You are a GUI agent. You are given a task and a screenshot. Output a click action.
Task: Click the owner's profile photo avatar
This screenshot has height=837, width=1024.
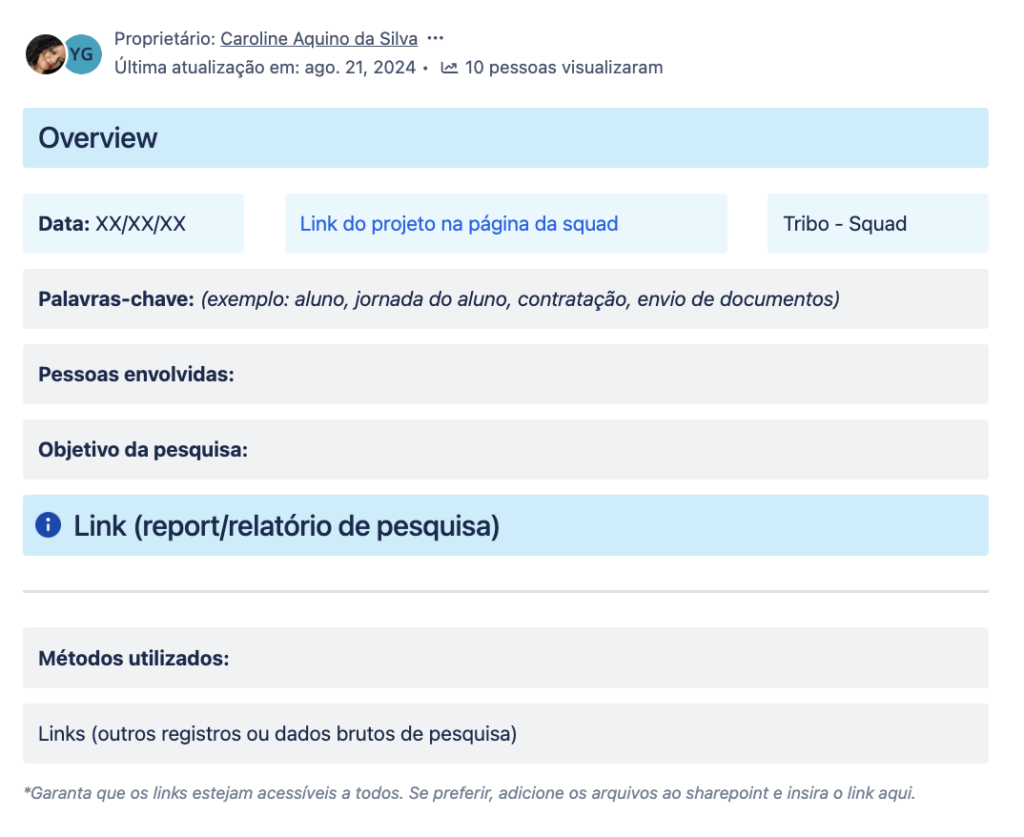[44, 54]
